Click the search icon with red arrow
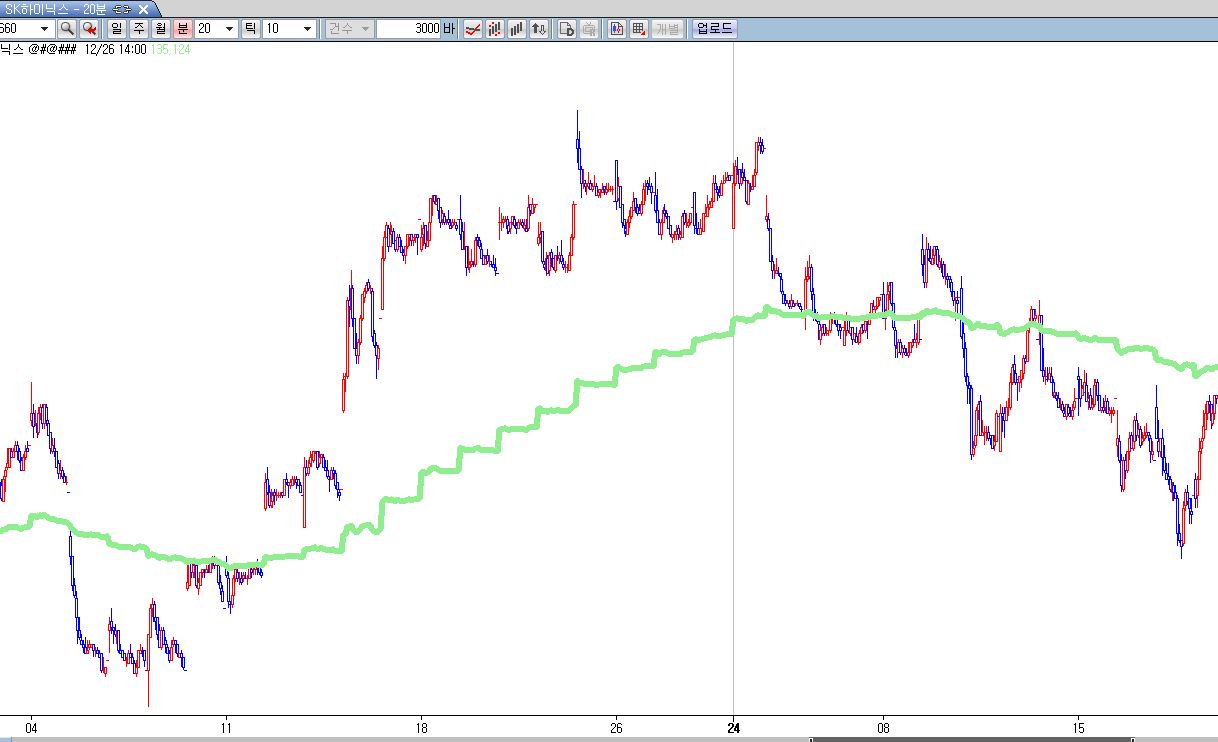 click(x=90, y=29)
